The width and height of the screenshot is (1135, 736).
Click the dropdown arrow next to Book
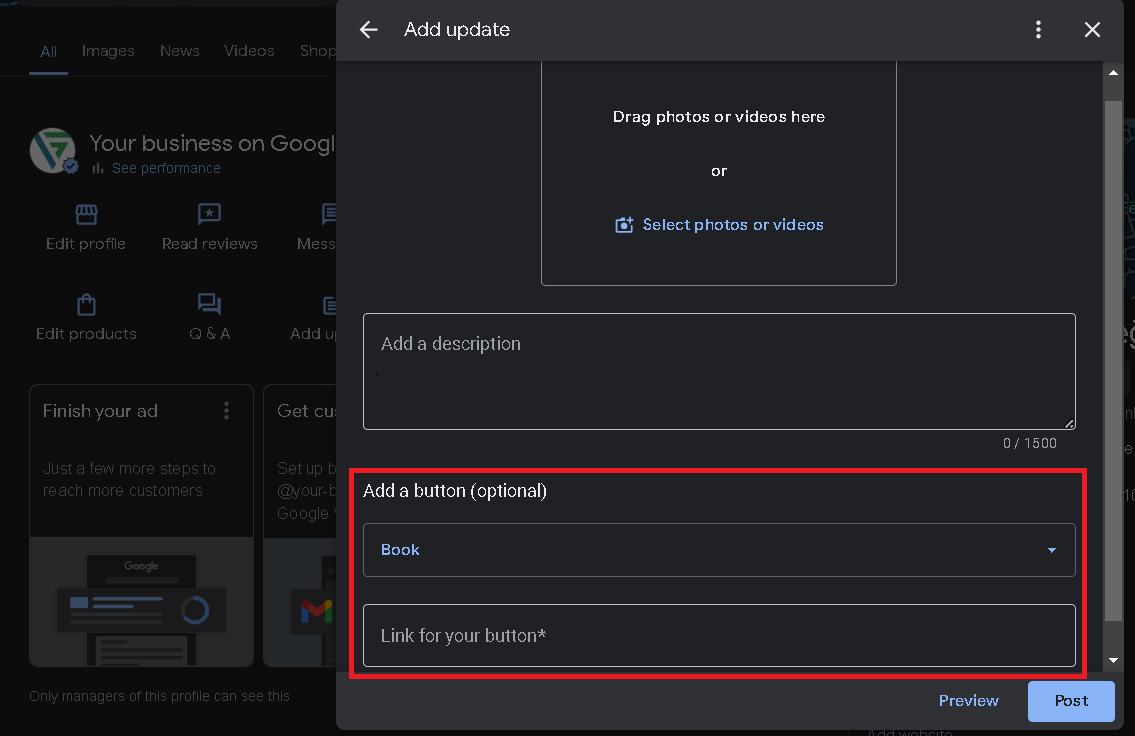point(1051,549)
